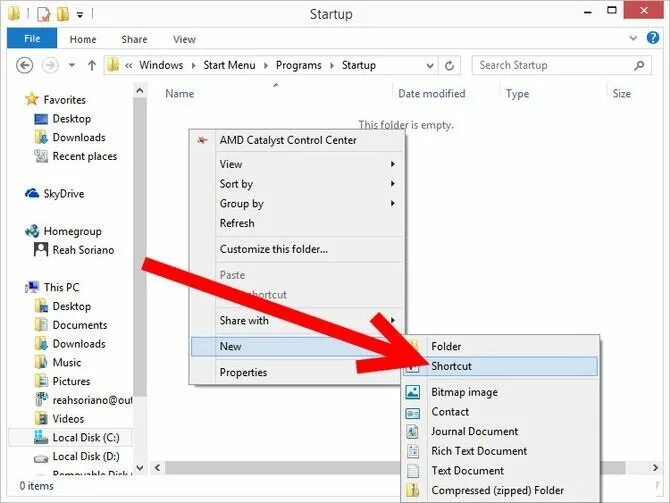
Task: Open AMD Catalyst Control Center from context menu
Action: (x=297, y=140)
